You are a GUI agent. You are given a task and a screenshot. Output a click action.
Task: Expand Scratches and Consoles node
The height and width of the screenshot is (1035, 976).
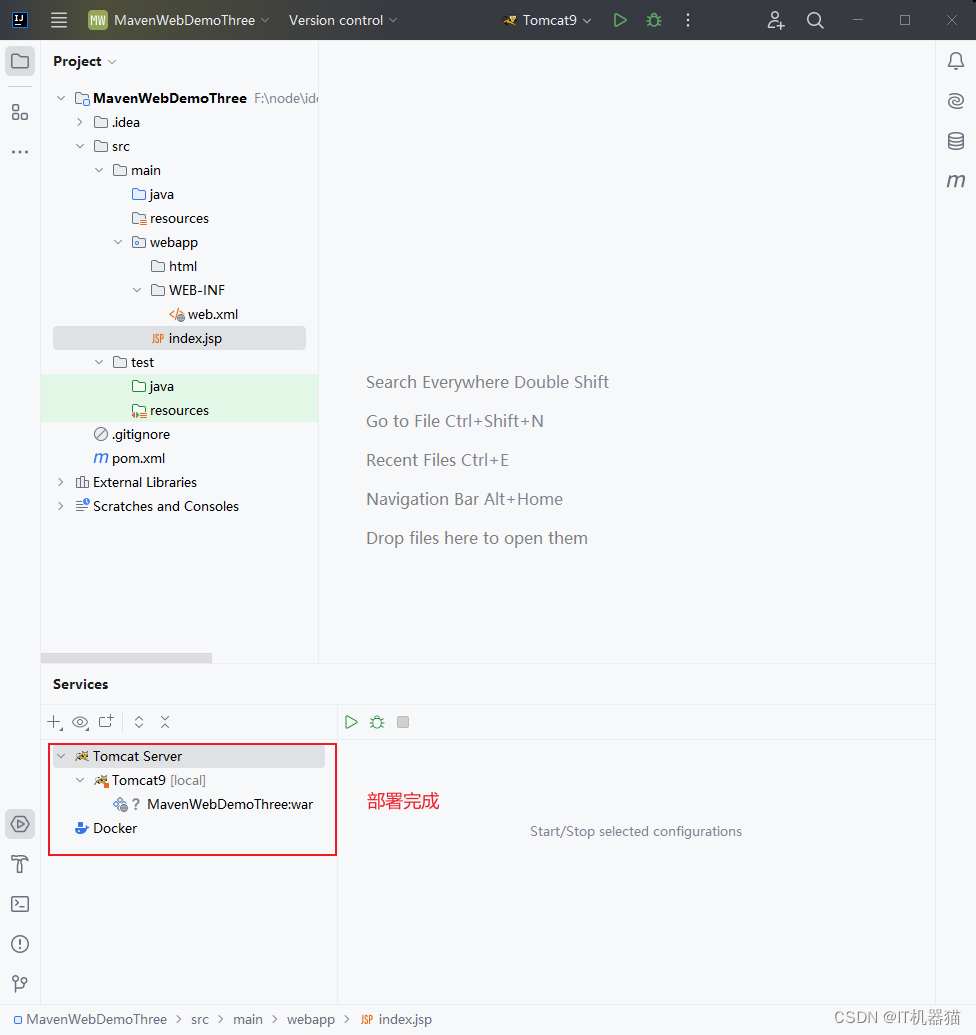61,506
